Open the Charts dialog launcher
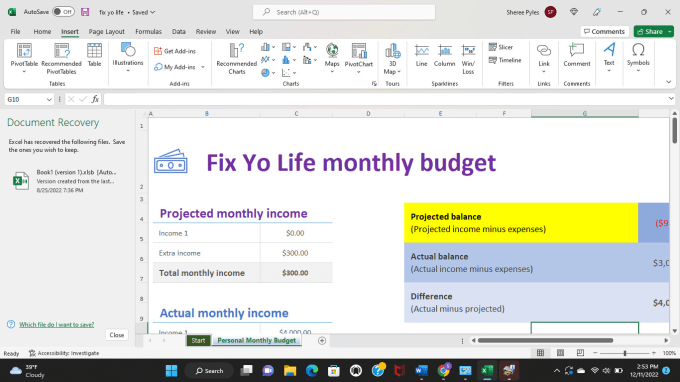The width and height of the screenshot is (680, 382). pyautogui.click(x=374, y=84)
